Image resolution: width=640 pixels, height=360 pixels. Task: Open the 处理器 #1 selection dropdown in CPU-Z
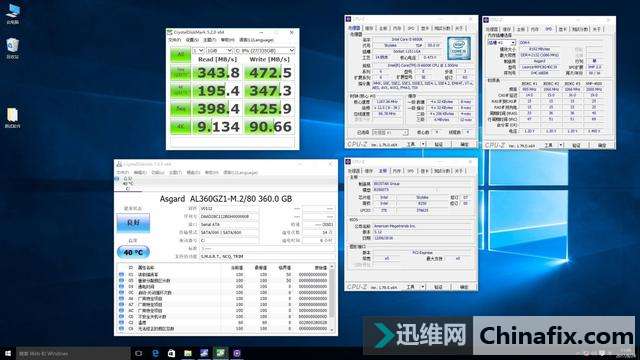coord(390,133)
